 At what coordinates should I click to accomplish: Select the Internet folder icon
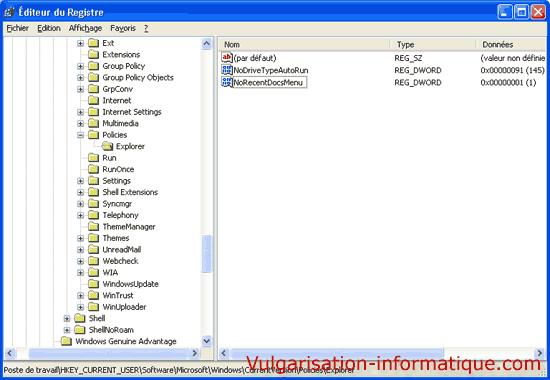[94, 100]
